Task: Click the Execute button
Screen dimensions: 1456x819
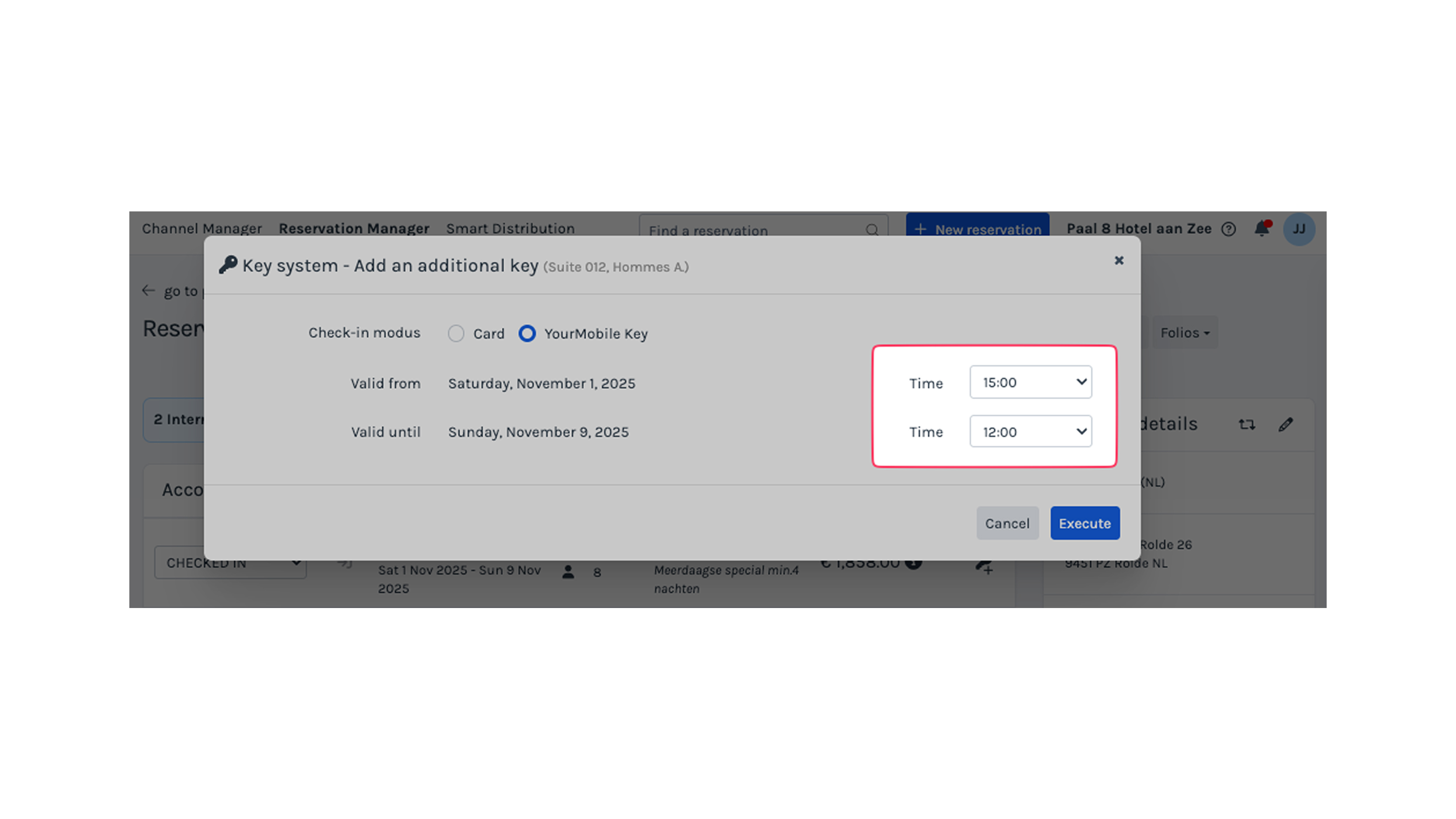Action: click(x=1085, y=523)
